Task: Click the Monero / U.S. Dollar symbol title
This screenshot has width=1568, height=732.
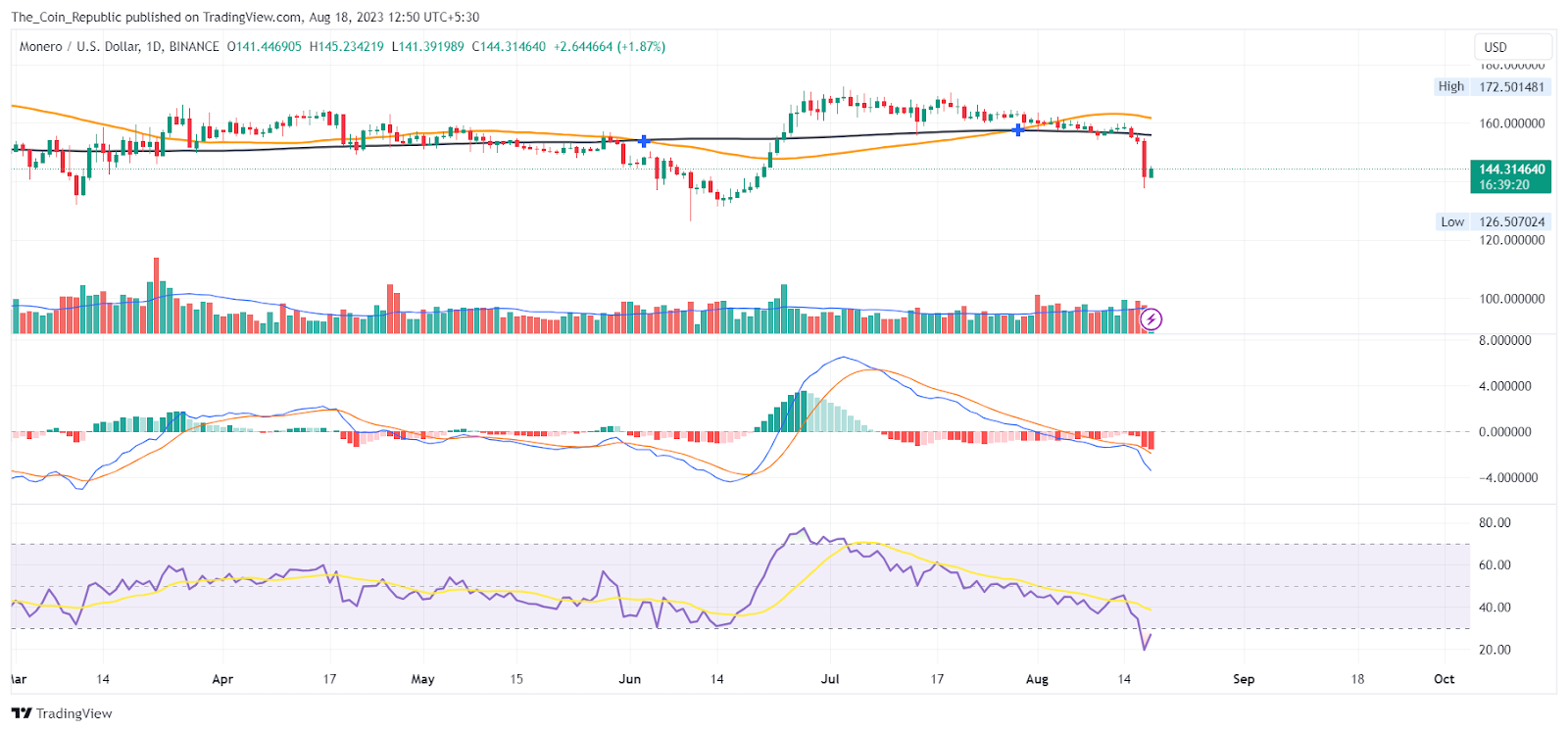Action: (120, 47)
